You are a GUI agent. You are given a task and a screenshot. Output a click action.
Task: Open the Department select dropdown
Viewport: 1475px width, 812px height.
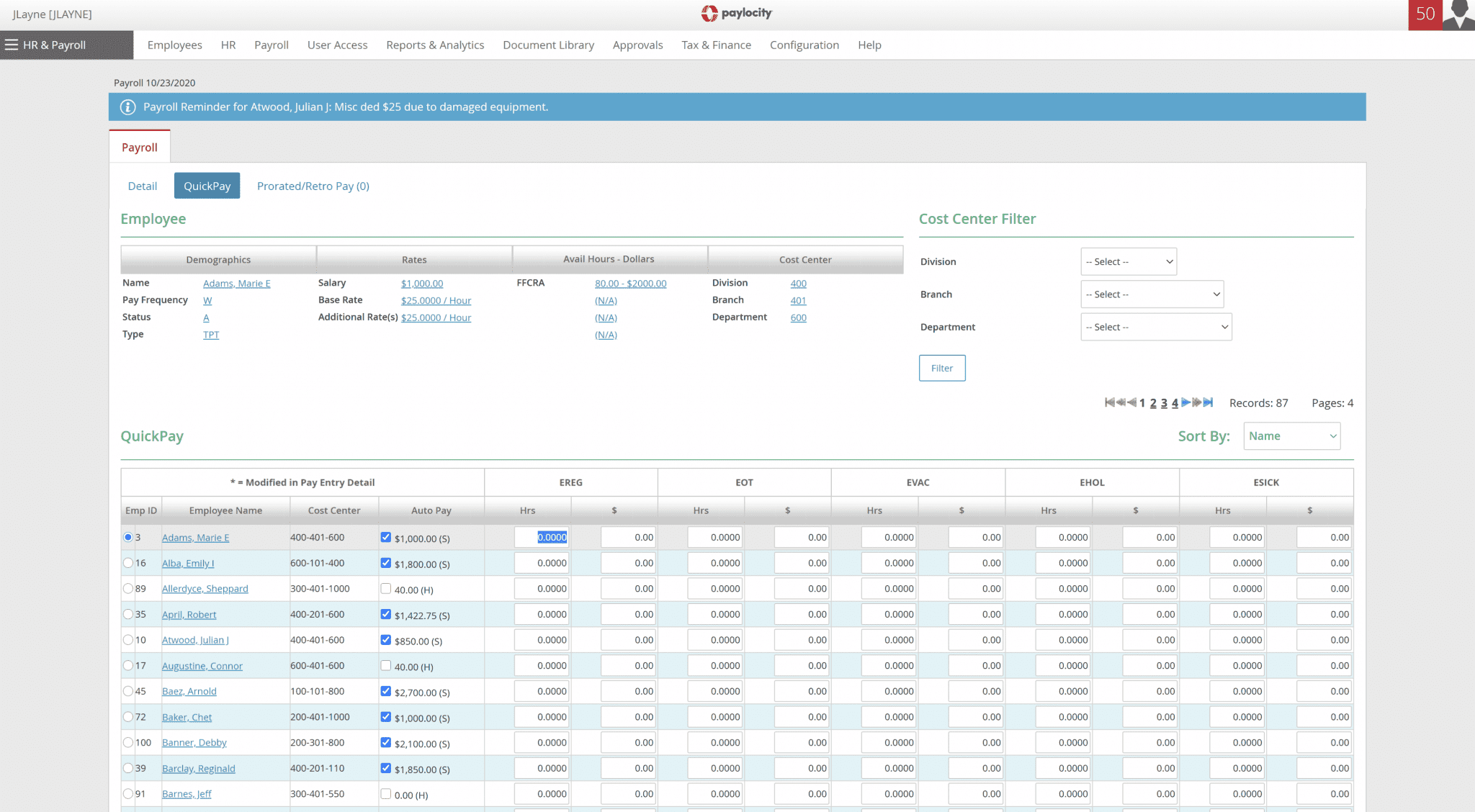coord(1156,327)
